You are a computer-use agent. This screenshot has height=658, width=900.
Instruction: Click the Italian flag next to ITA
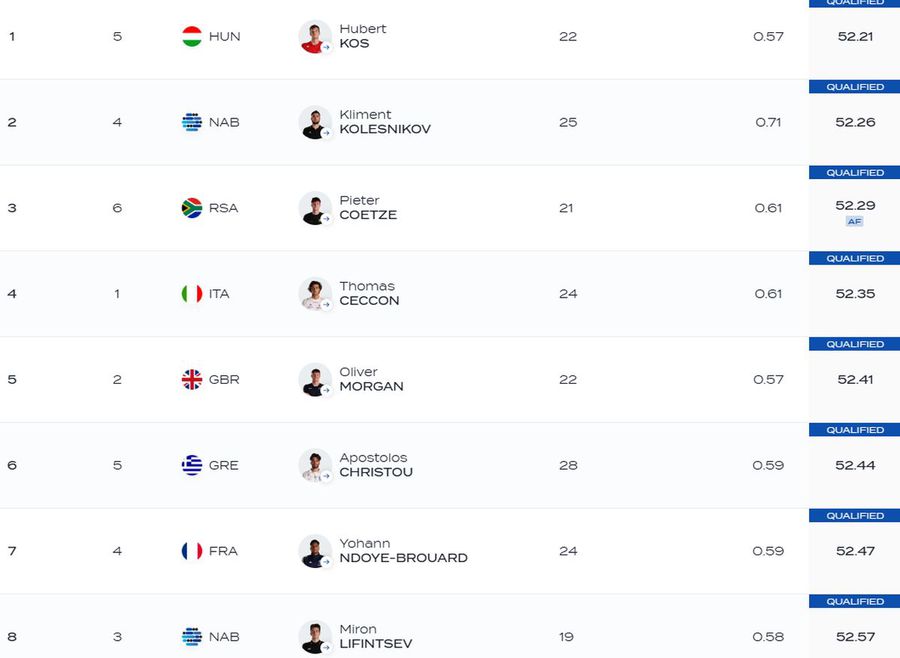tap(190, 294)
